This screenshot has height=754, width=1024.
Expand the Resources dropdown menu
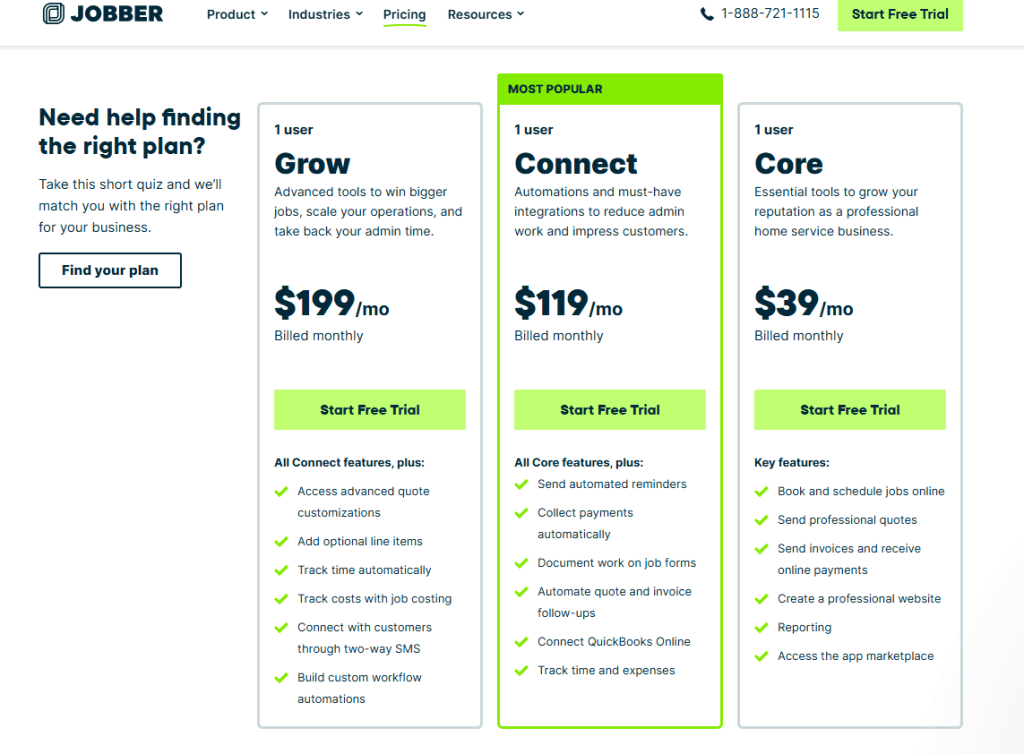[x=485, y=14]
